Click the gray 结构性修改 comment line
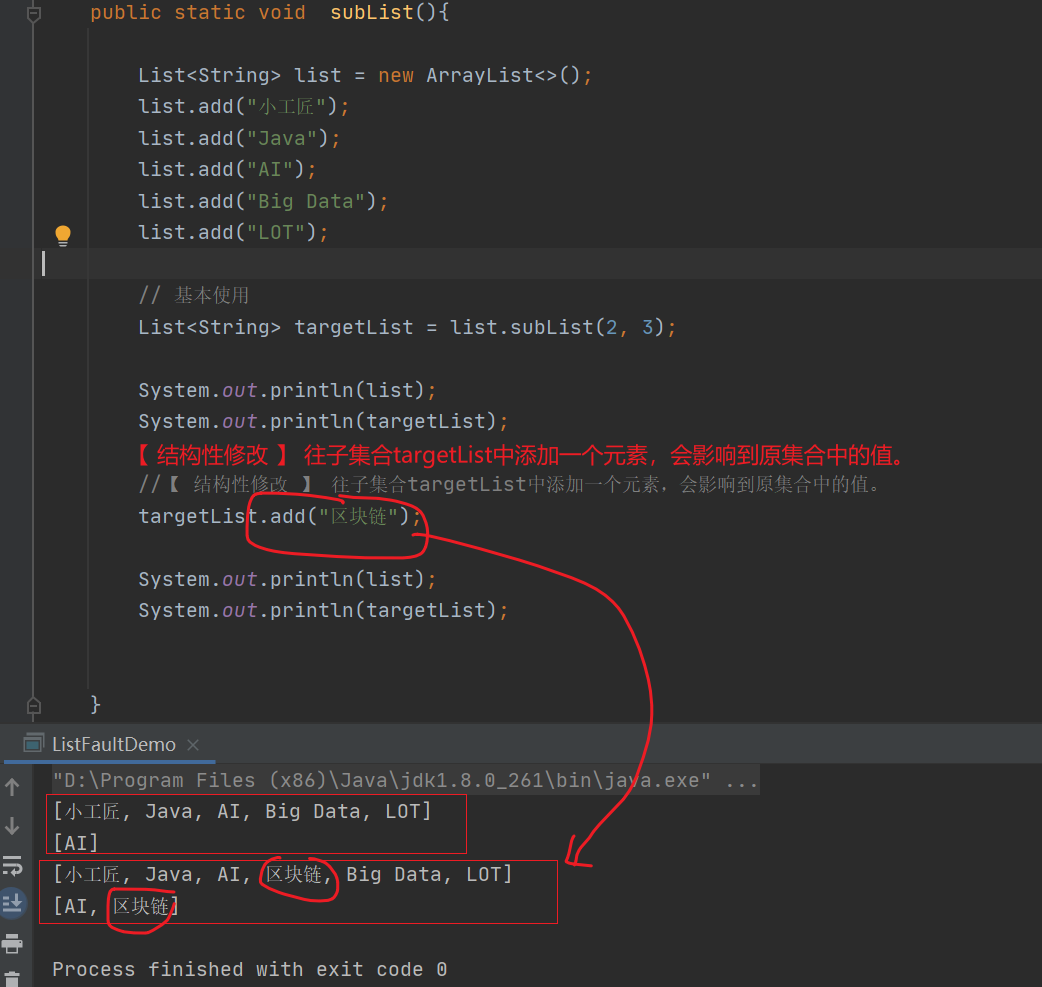Viewport: 1042px width, 987px height. 509,485
